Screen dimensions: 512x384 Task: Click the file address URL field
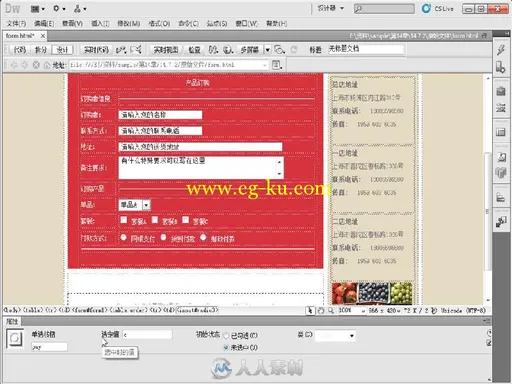pyautogui.click(x=168, y=65)
